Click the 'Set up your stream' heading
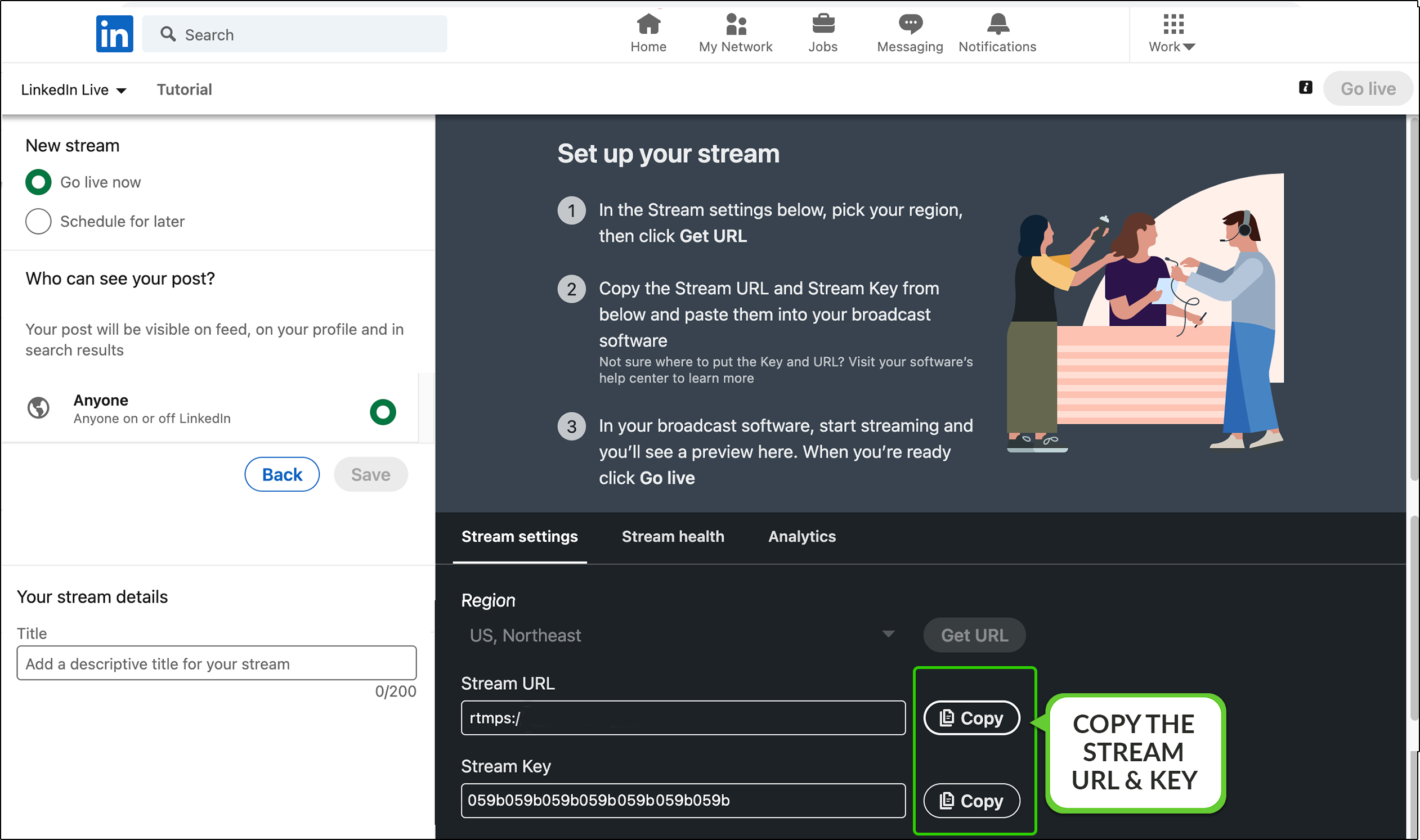Screen dimensions: 1420x840 (668, 154)
